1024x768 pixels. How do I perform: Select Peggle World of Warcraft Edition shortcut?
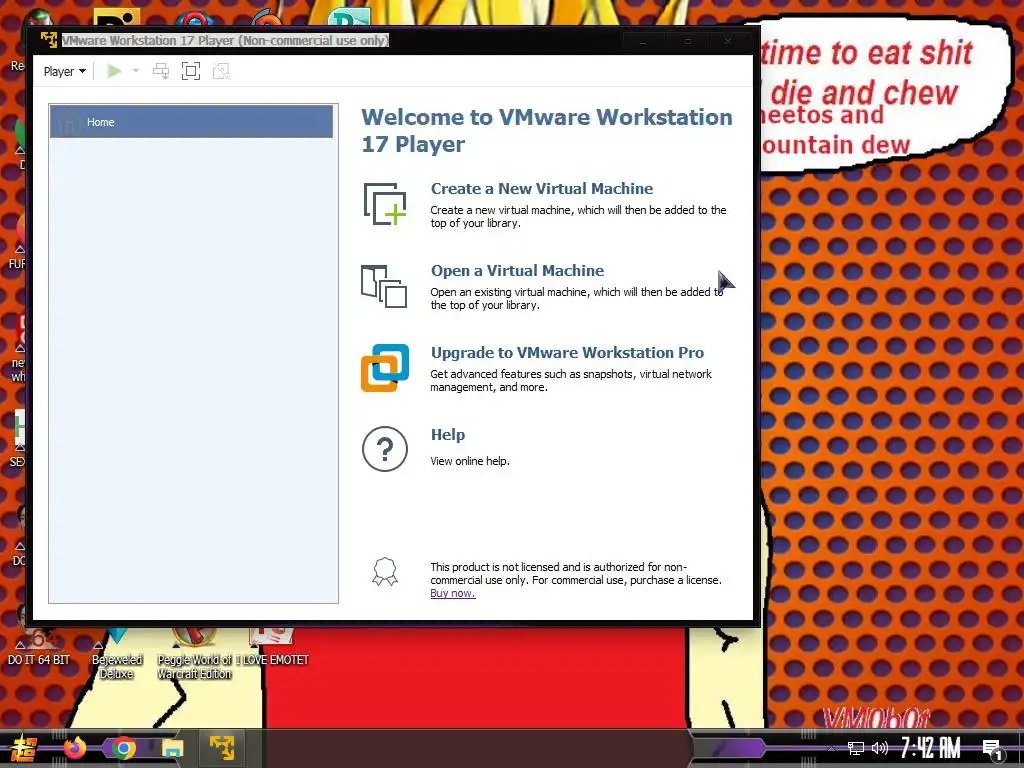point(195,655)
